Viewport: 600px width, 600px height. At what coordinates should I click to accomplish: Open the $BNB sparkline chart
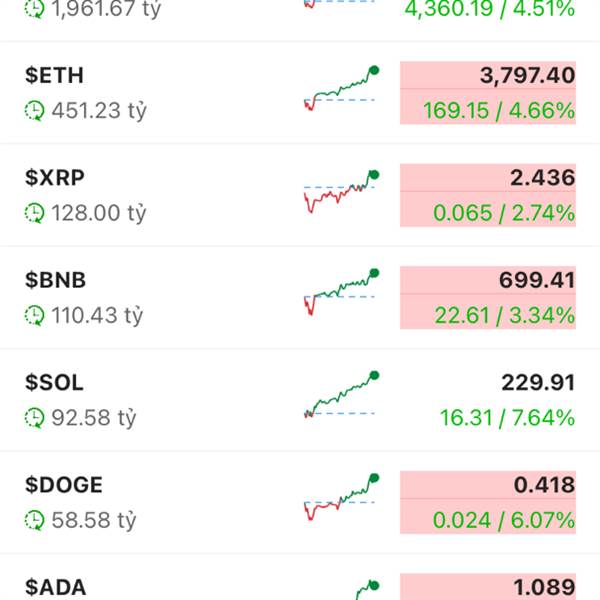[x=341, y=292]
